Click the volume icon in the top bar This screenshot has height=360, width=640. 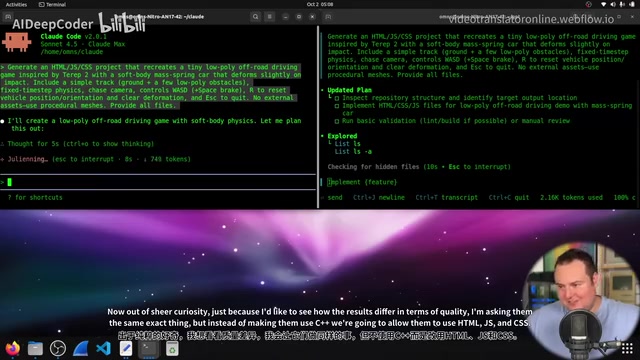613,4
